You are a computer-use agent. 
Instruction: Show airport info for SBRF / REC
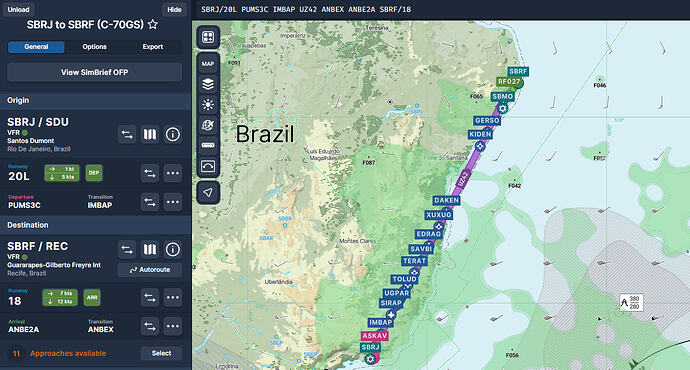pos(172,250)
